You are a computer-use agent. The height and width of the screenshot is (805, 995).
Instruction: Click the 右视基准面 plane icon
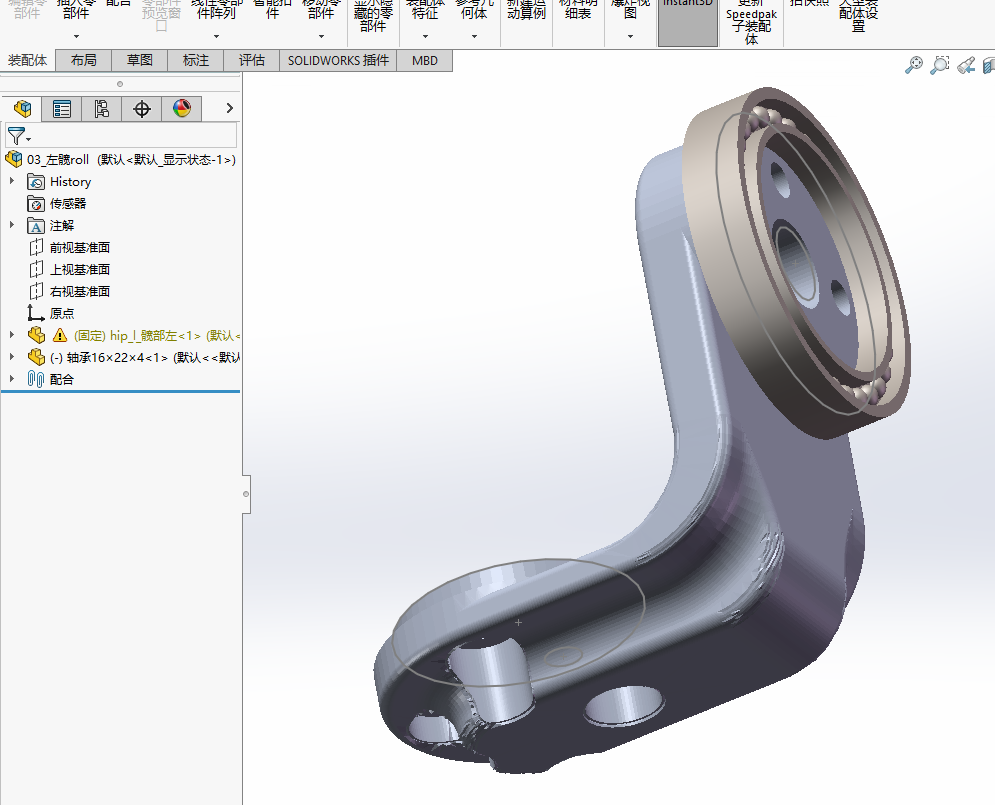coord(36,291)
